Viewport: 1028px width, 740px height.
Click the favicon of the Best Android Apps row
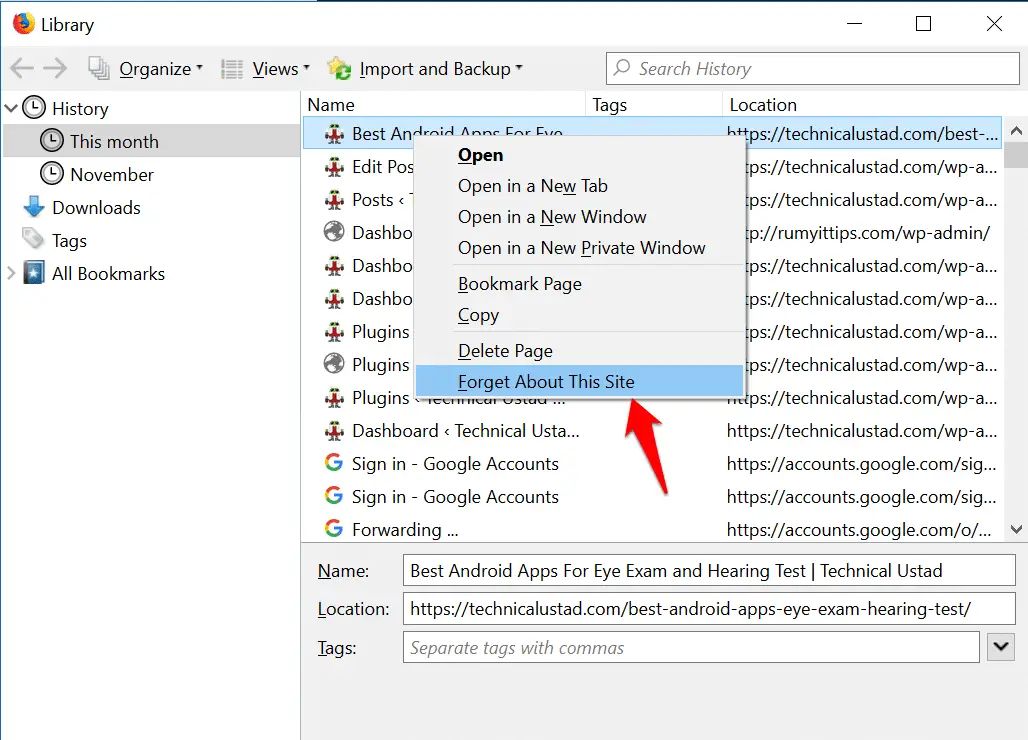click(334, 134)
